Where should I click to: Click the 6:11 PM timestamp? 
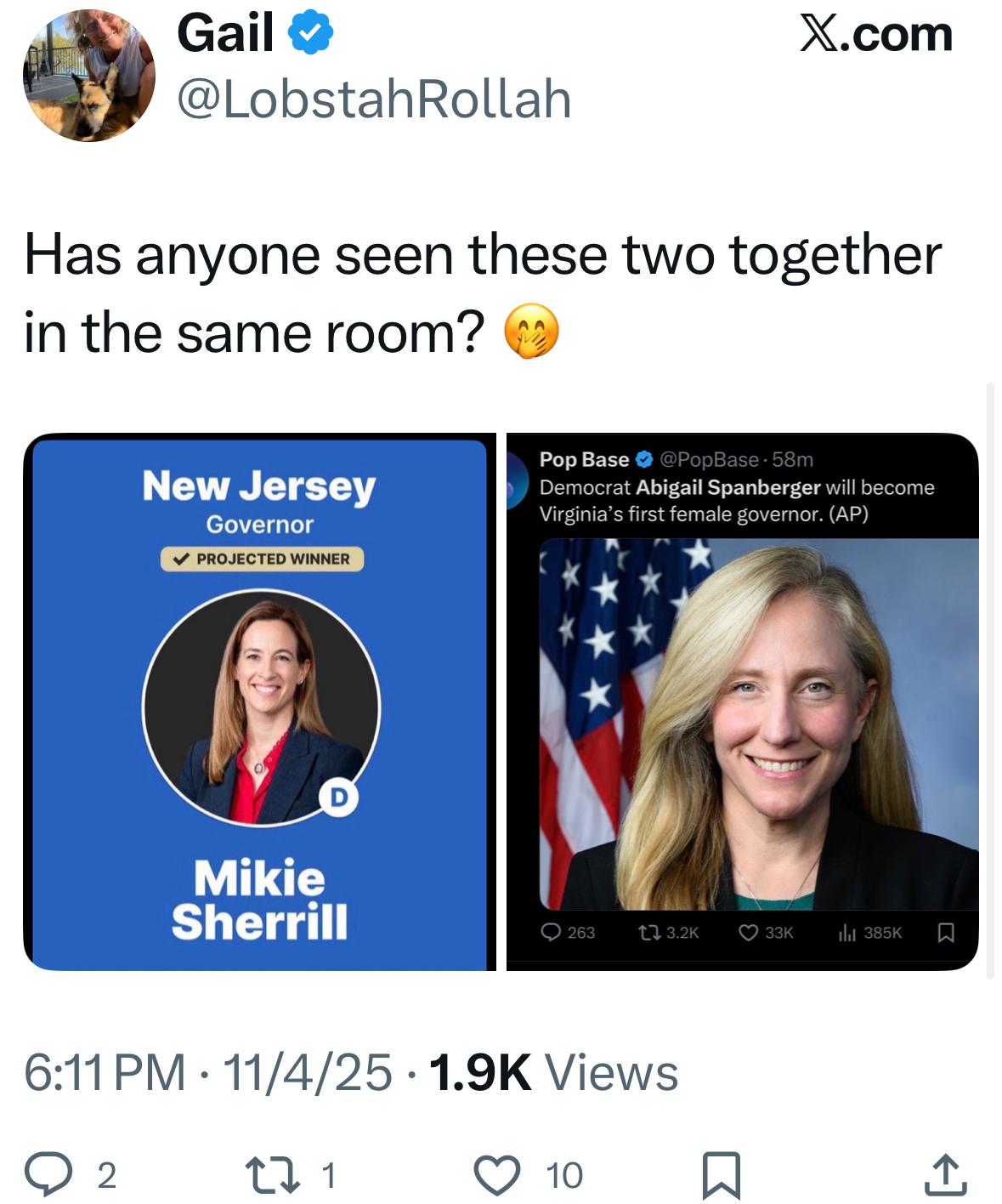point(104,1072)
